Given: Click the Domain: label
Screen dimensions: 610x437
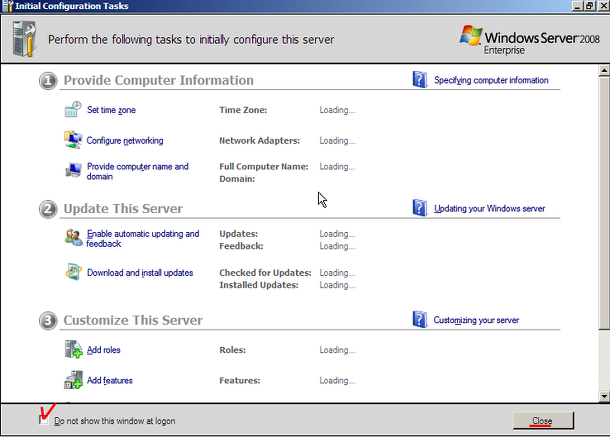Looking at the screenshot, I should [x=237, y=179].
